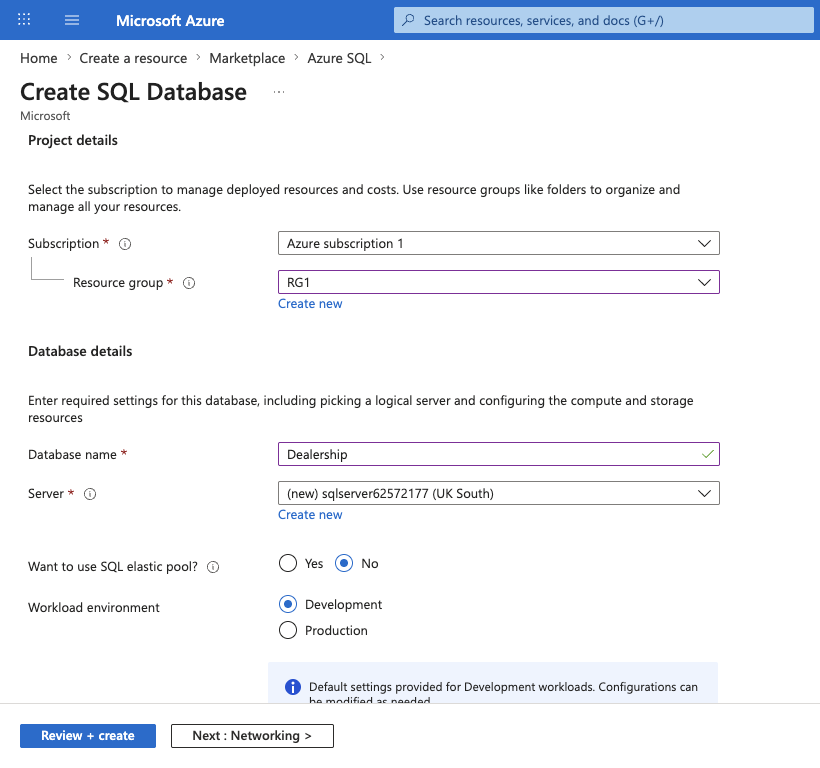
Task: Click the Database details heading
Action: coord(80,351)
